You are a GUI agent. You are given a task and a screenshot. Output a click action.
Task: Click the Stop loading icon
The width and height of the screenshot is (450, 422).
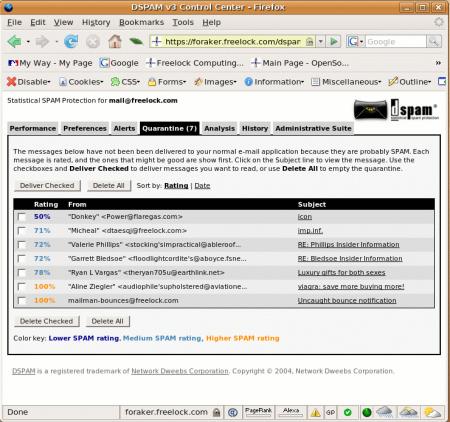93,42
